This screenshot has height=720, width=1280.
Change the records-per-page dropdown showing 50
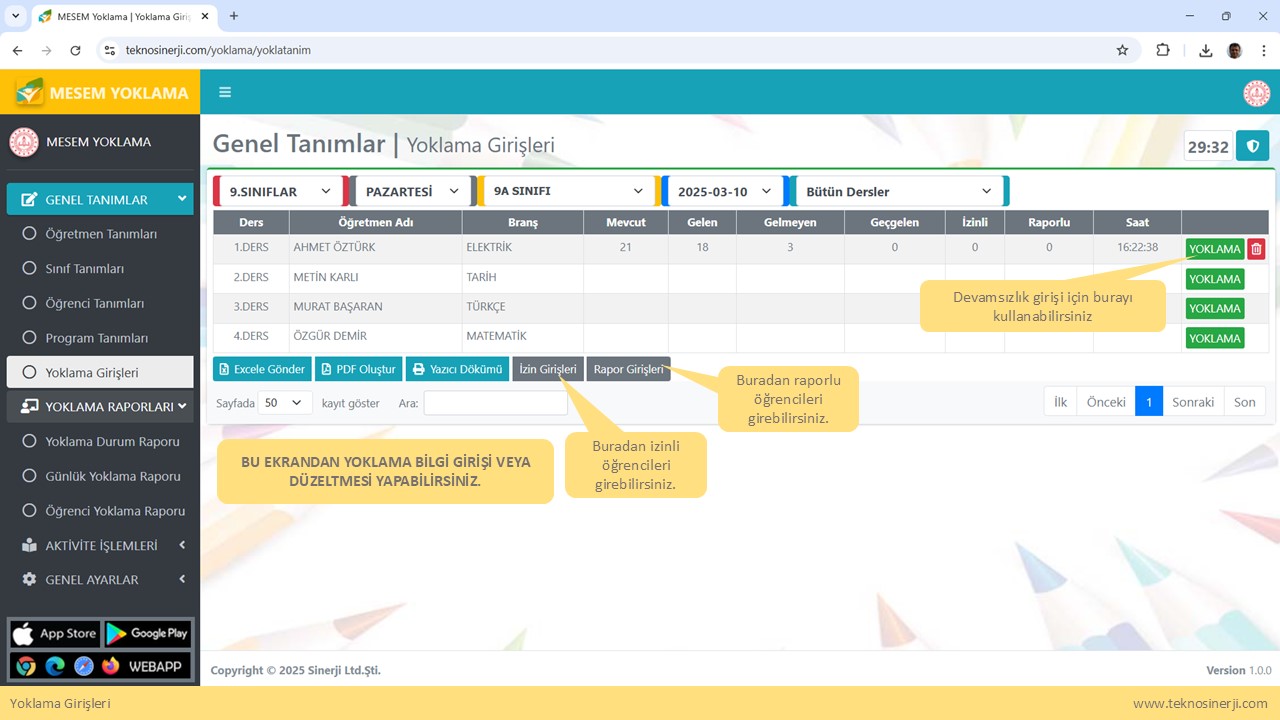point(284,403)
